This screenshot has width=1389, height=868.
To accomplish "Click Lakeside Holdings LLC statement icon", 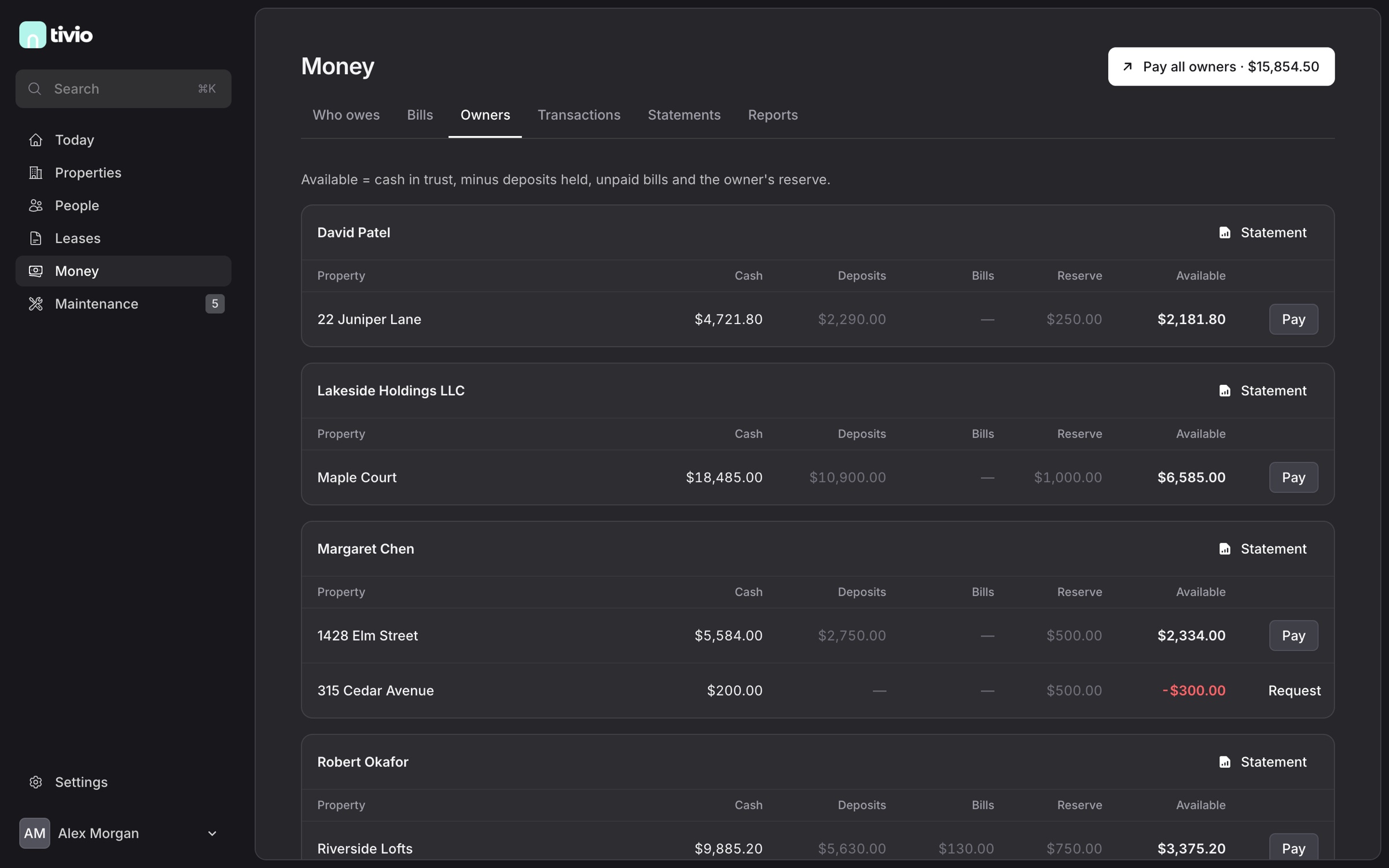I will [1225, 391].
